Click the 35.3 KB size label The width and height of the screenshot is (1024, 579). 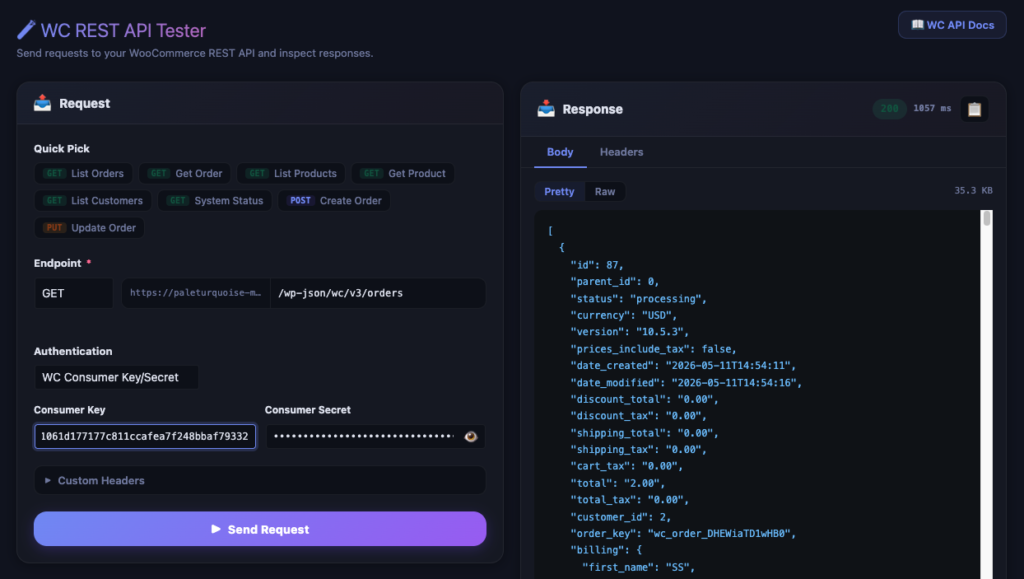tap(973, 191)
